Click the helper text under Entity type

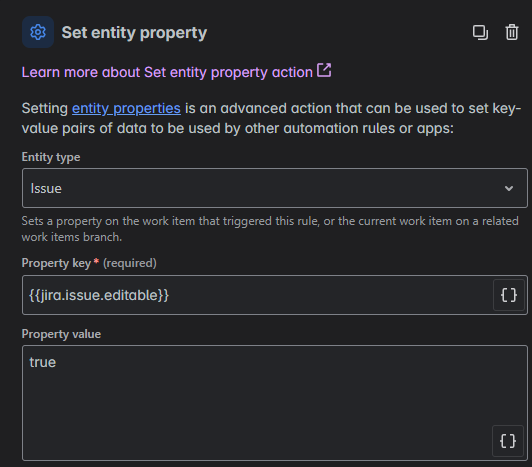[270, 229]
